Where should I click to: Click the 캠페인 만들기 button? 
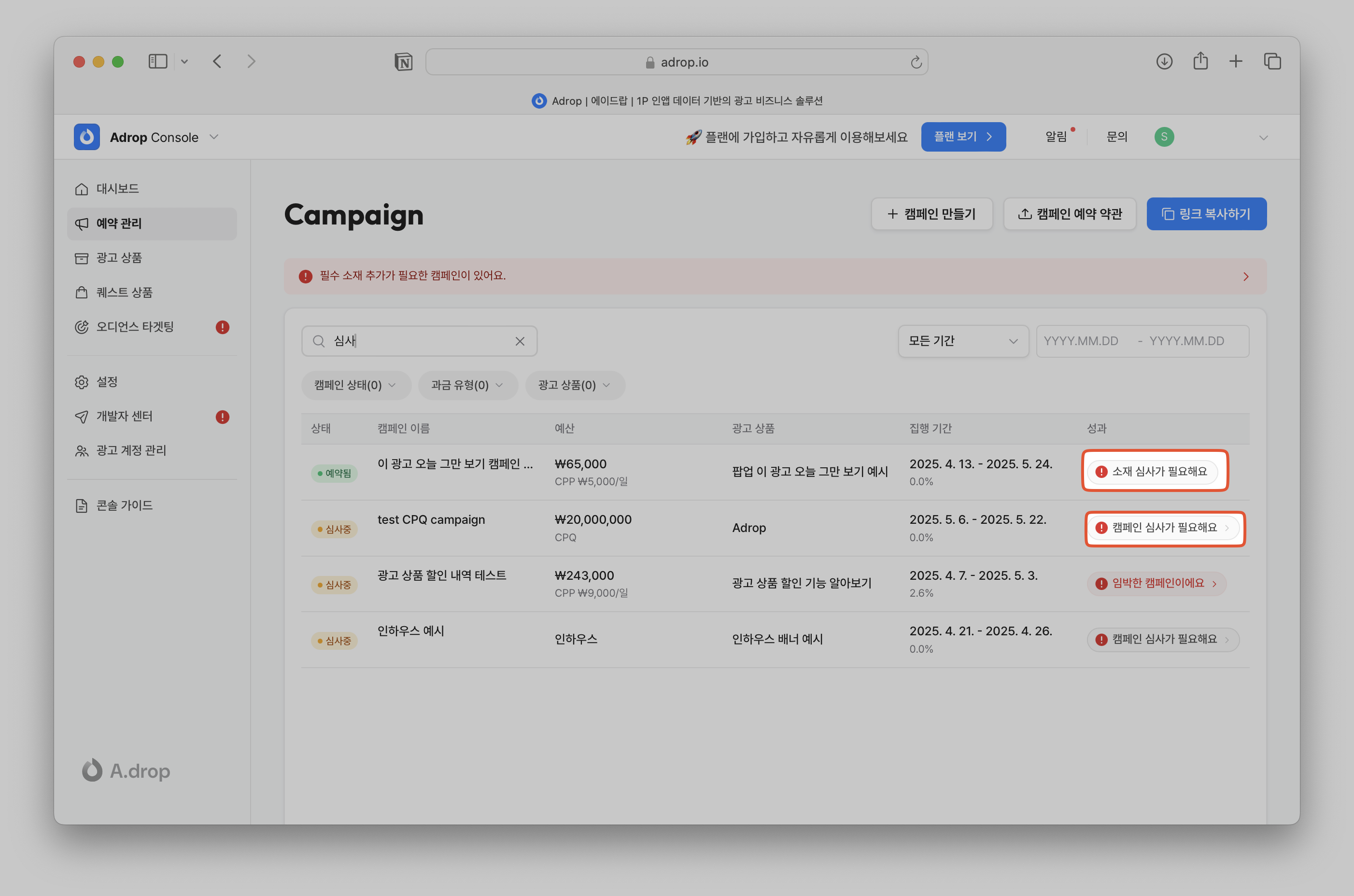point(931,214)
